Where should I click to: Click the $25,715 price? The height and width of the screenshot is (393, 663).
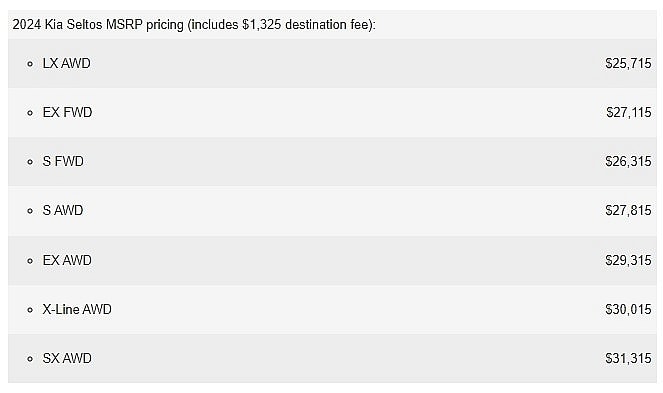[x=628, y=63]
